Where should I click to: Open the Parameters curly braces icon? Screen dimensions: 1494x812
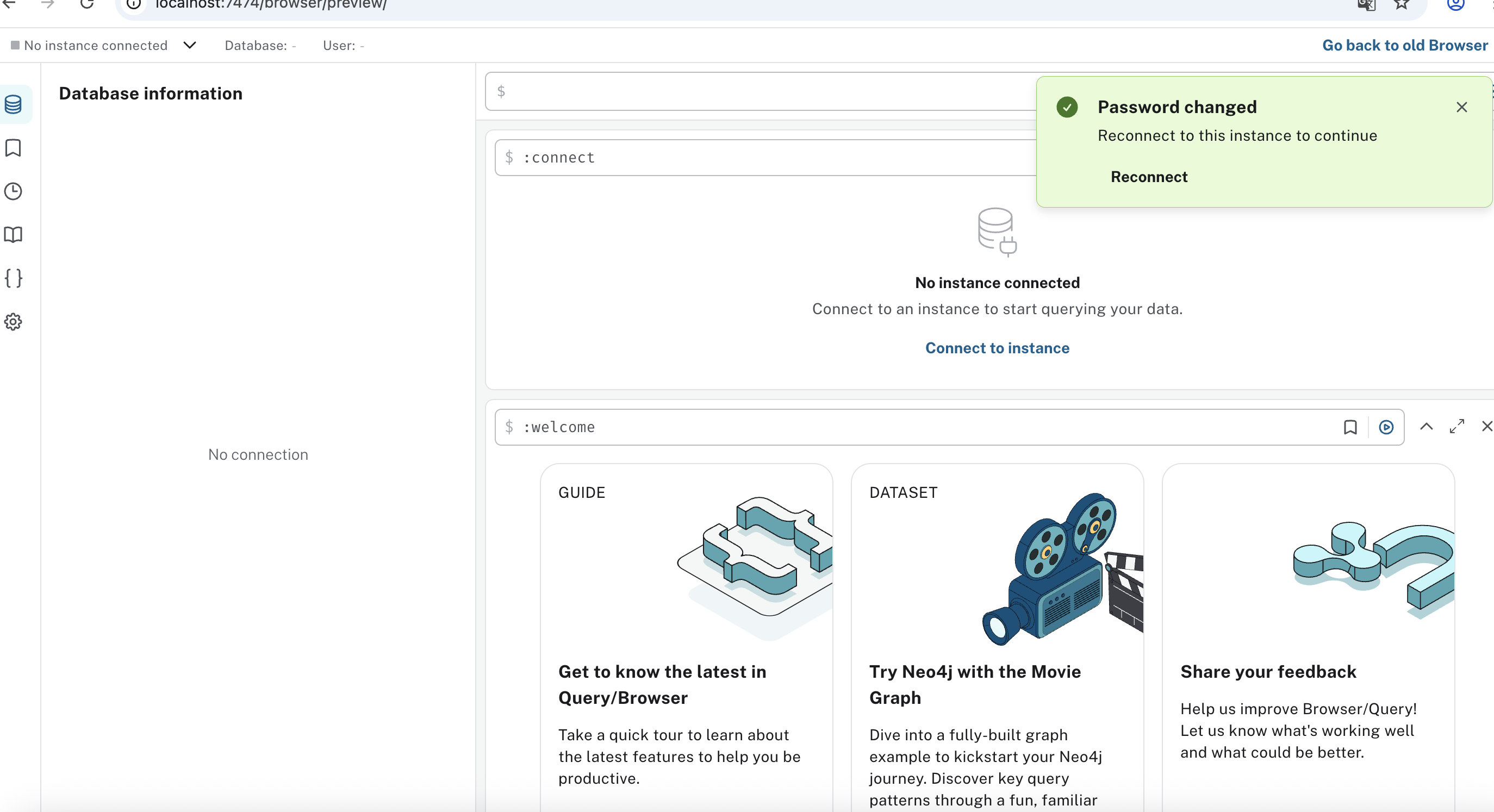point(14,278)
